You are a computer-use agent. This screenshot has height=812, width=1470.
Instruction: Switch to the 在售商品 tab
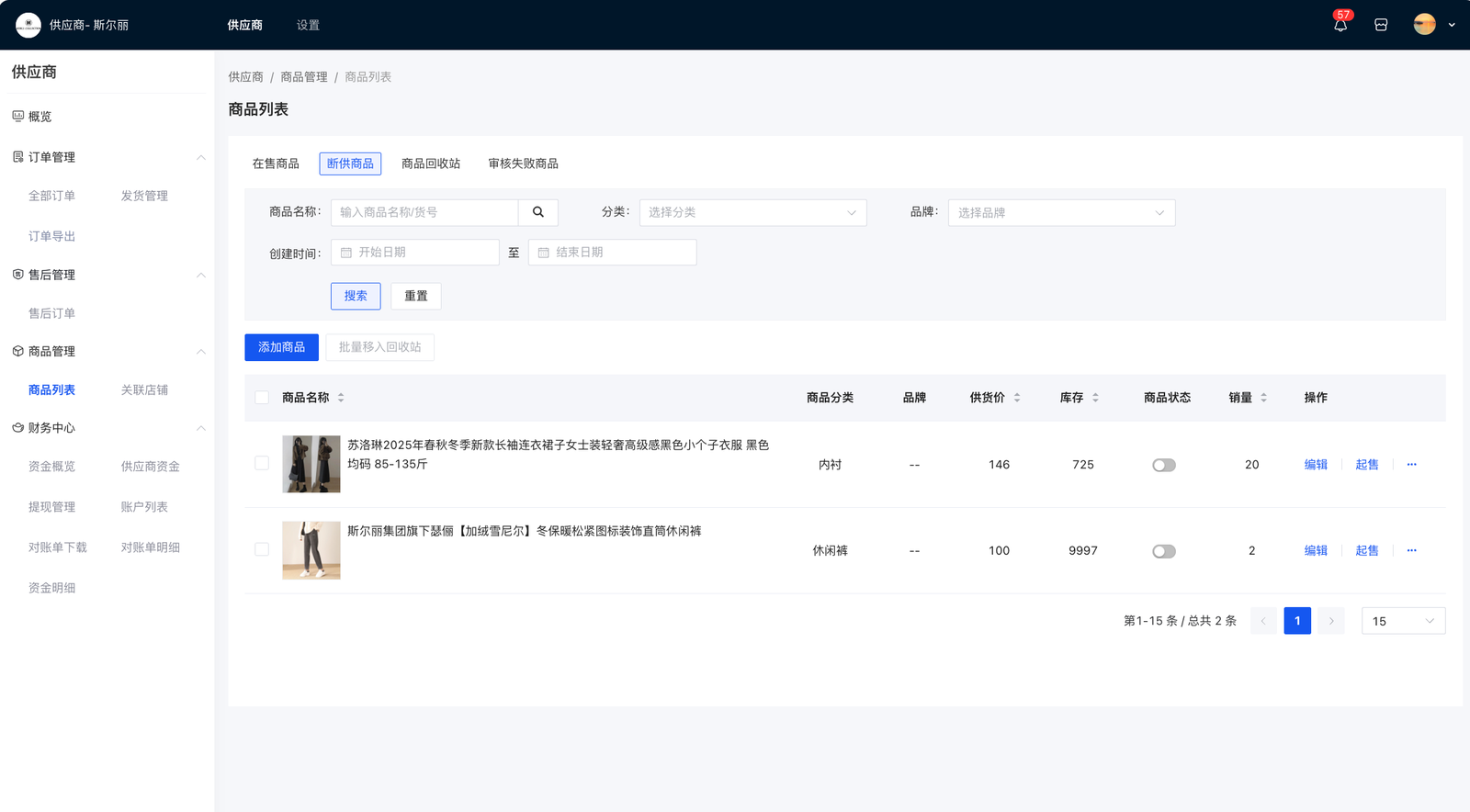[276, 164]
